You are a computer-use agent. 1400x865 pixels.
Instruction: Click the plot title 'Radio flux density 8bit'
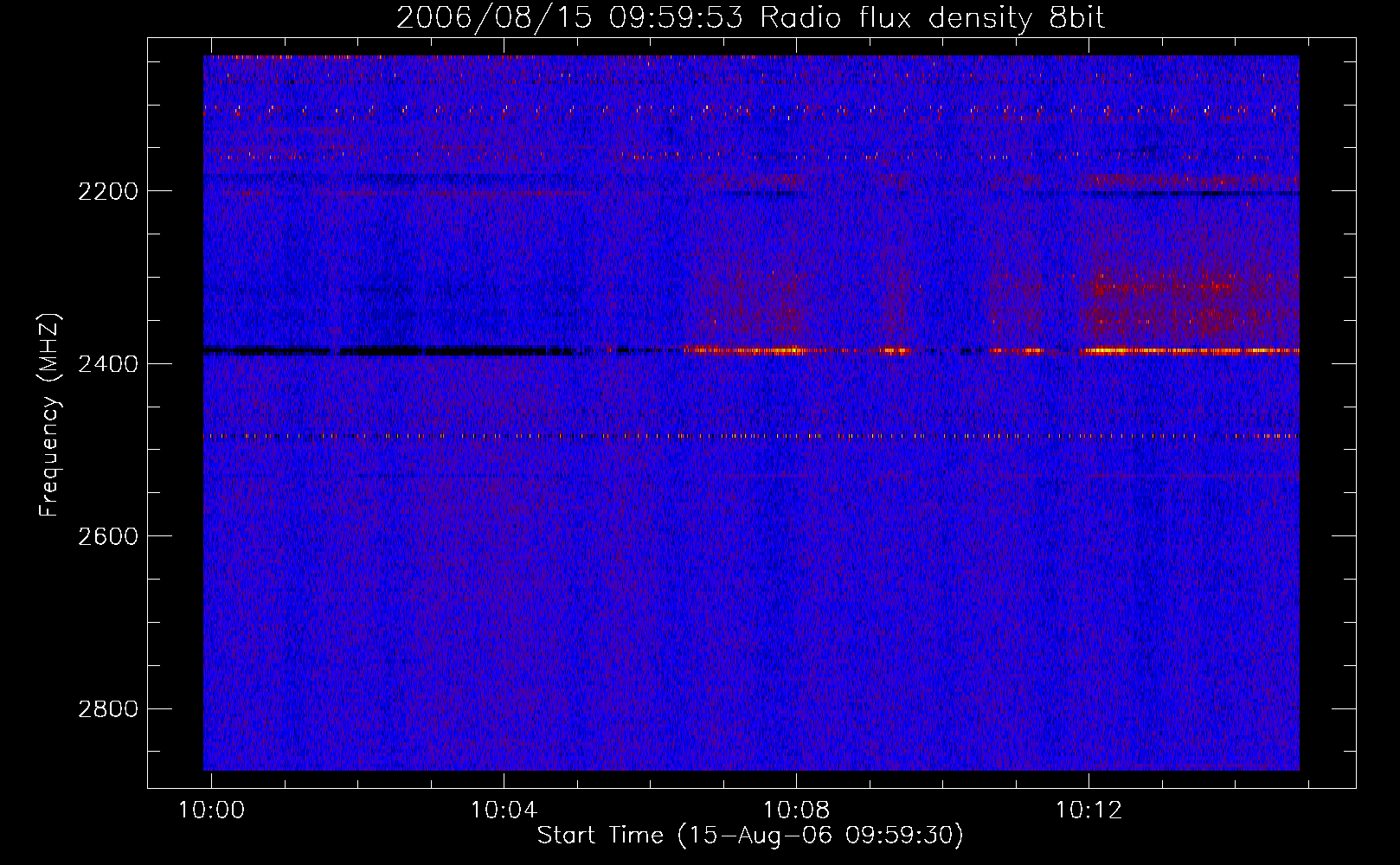pyautogui.click(x=932, y=18)
